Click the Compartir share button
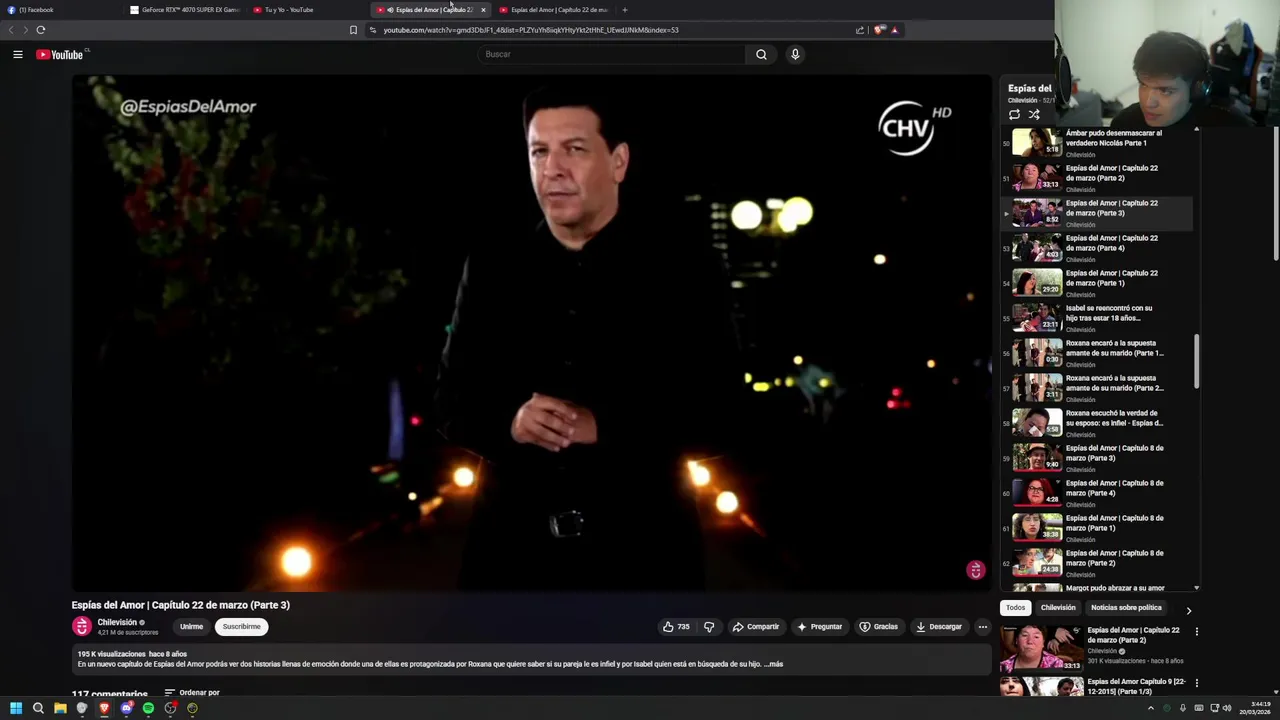The width and height of the screenshot is (1280, 720). coord(756,627)
